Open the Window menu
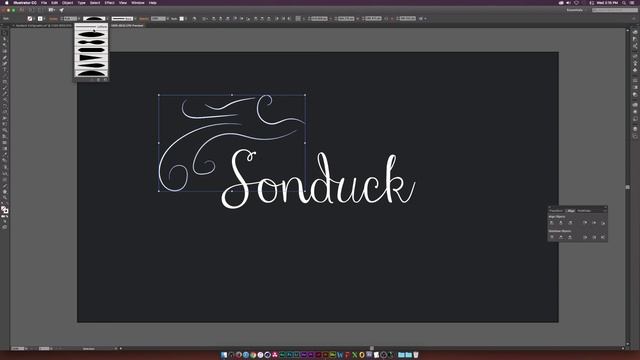The height and width of the screenshot is (360, 640). coord(138,2)
